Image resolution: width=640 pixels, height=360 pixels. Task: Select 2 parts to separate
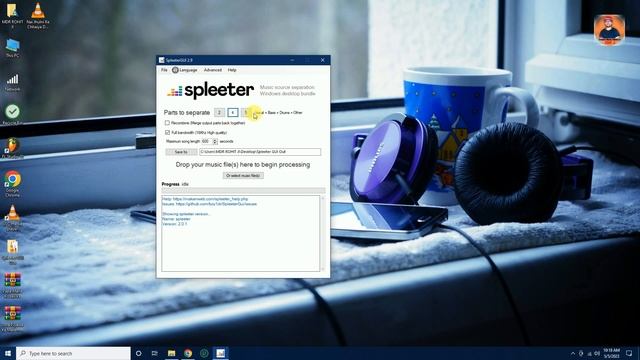(x=219, y=112)
